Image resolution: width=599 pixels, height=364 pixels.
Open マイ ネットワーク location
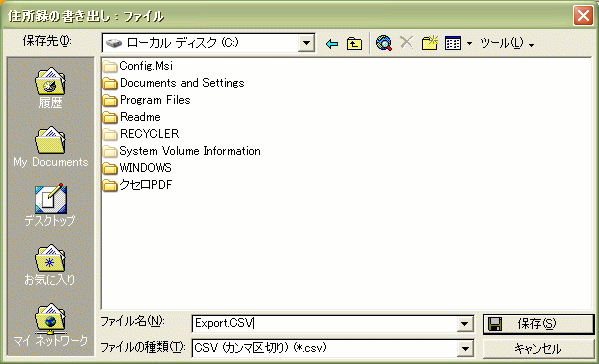50,325
